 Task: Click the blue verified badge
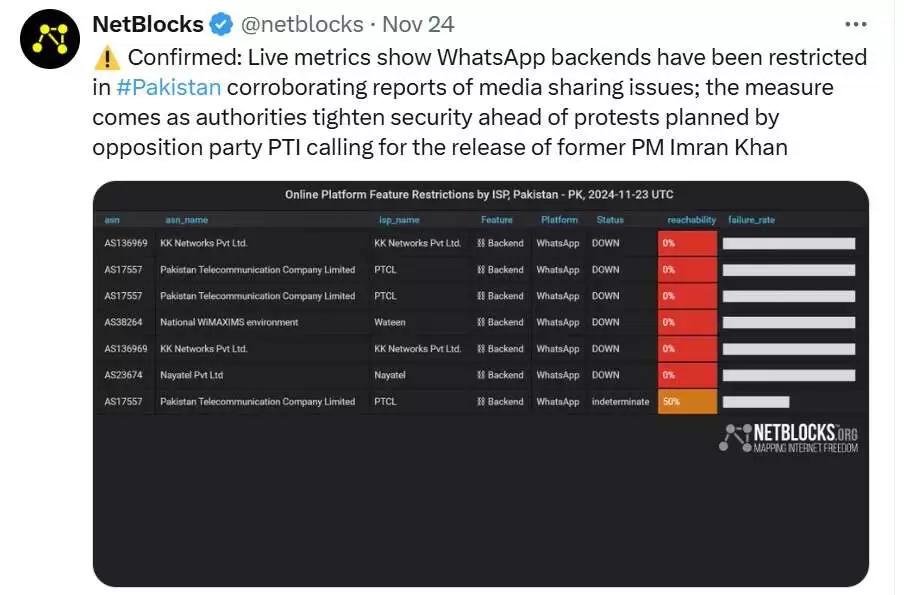point(220,25)
